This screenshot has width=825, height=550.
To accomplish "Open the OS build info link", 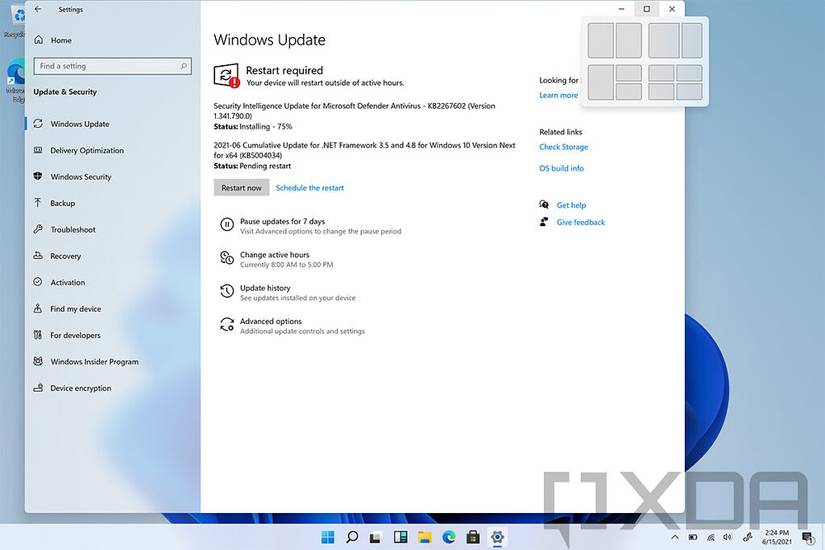I will [561, 168].
